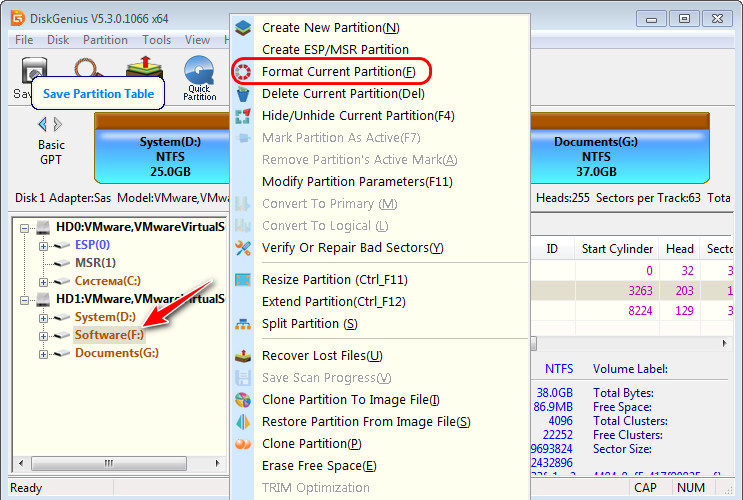Click the Start Cylinder value 3263
The width and height of the screenshot is (743, 500).
click(x=640, y=291)
